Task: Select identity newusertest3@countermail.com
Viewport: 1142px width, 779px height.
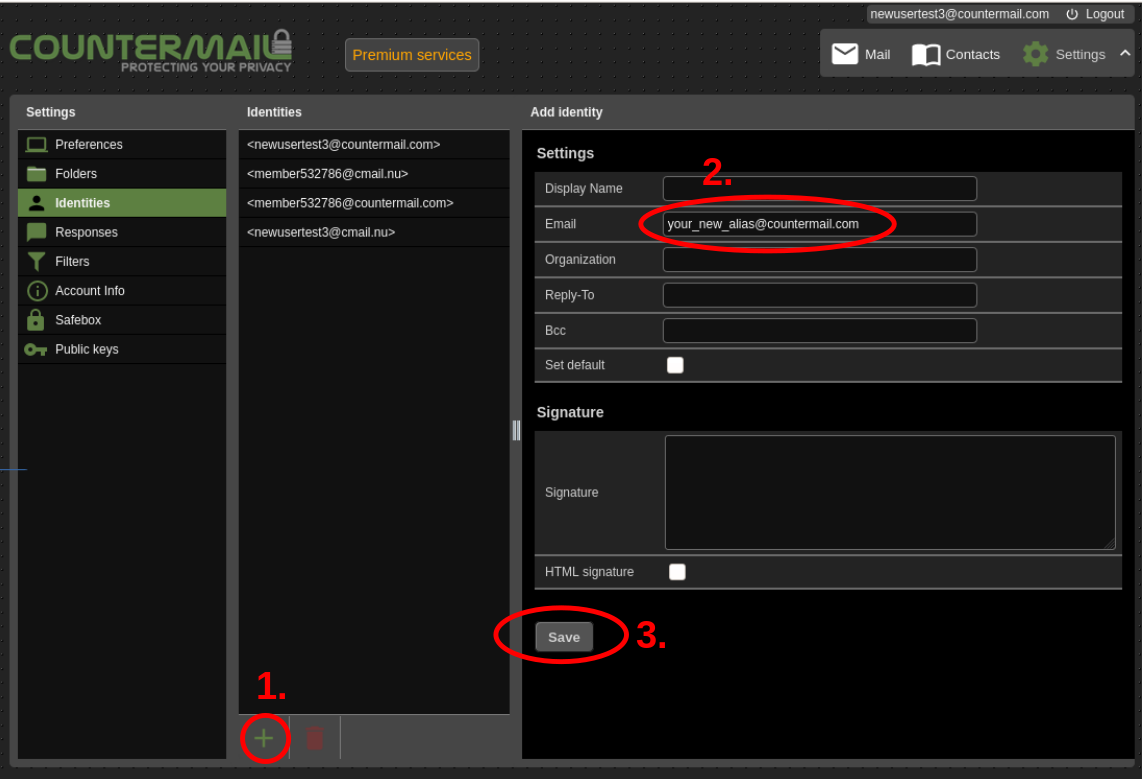Action: [374, 144]
